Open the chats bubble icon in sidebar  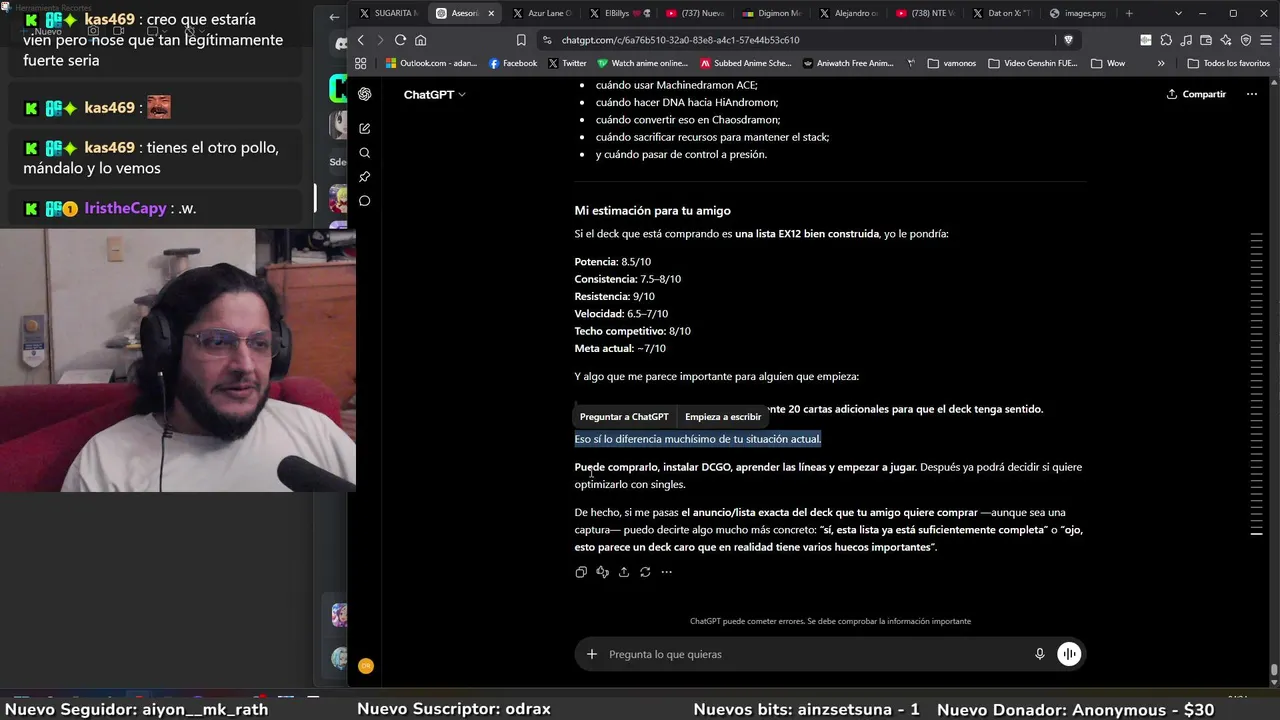365,201
